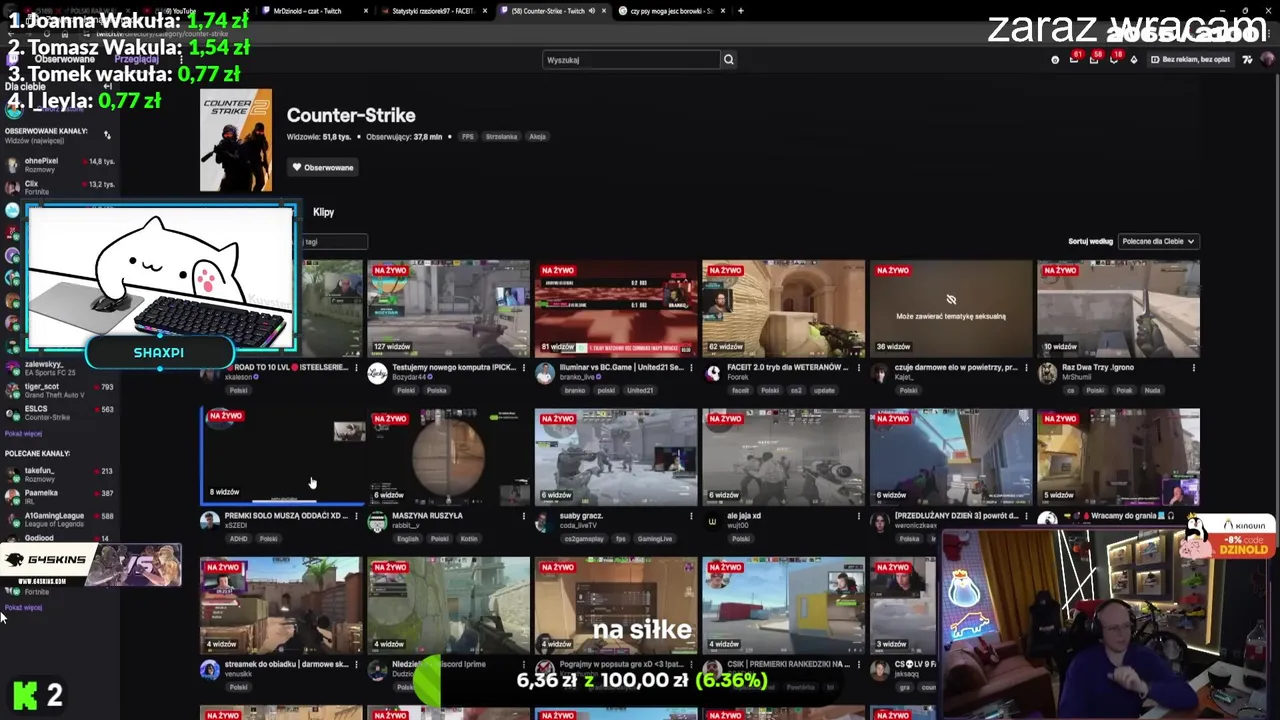Viewport: 1280px width, 720px height.
Task: Open zalewskyy_ channel in sidebar
Action: click(60, 368)
